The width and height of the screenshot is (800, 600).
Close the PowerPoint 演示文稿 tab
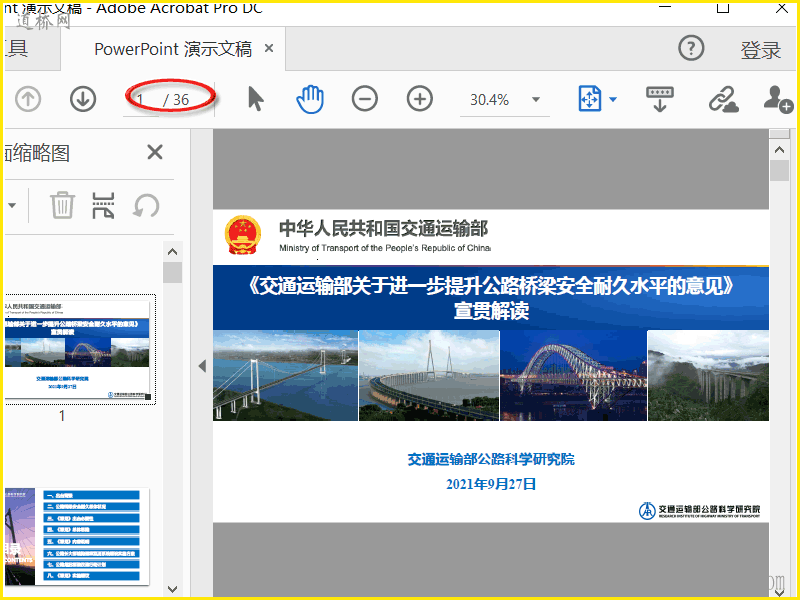pos(269,48)
